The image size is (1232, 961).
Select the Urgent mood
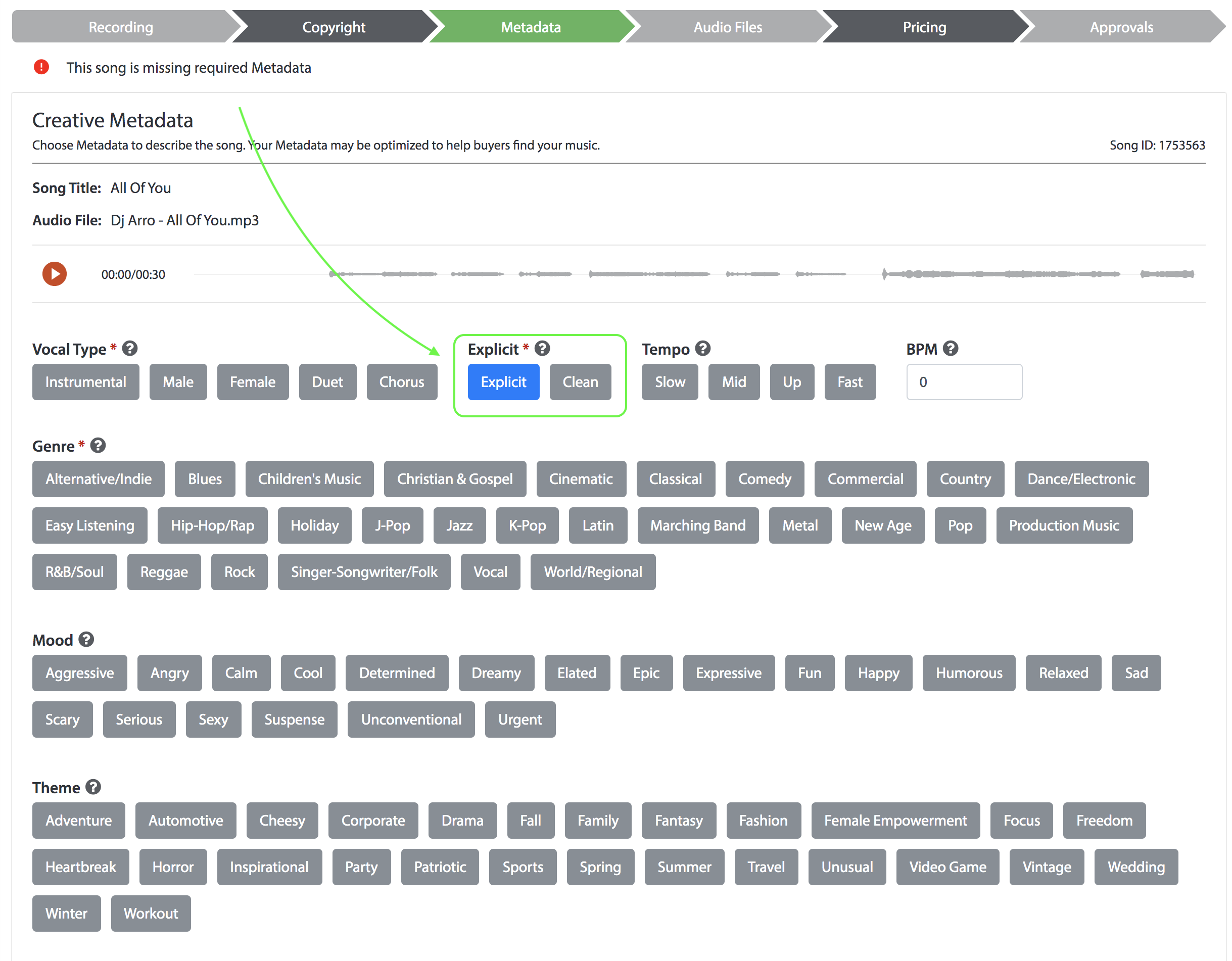pyautogui.click(x=520, y=719)
